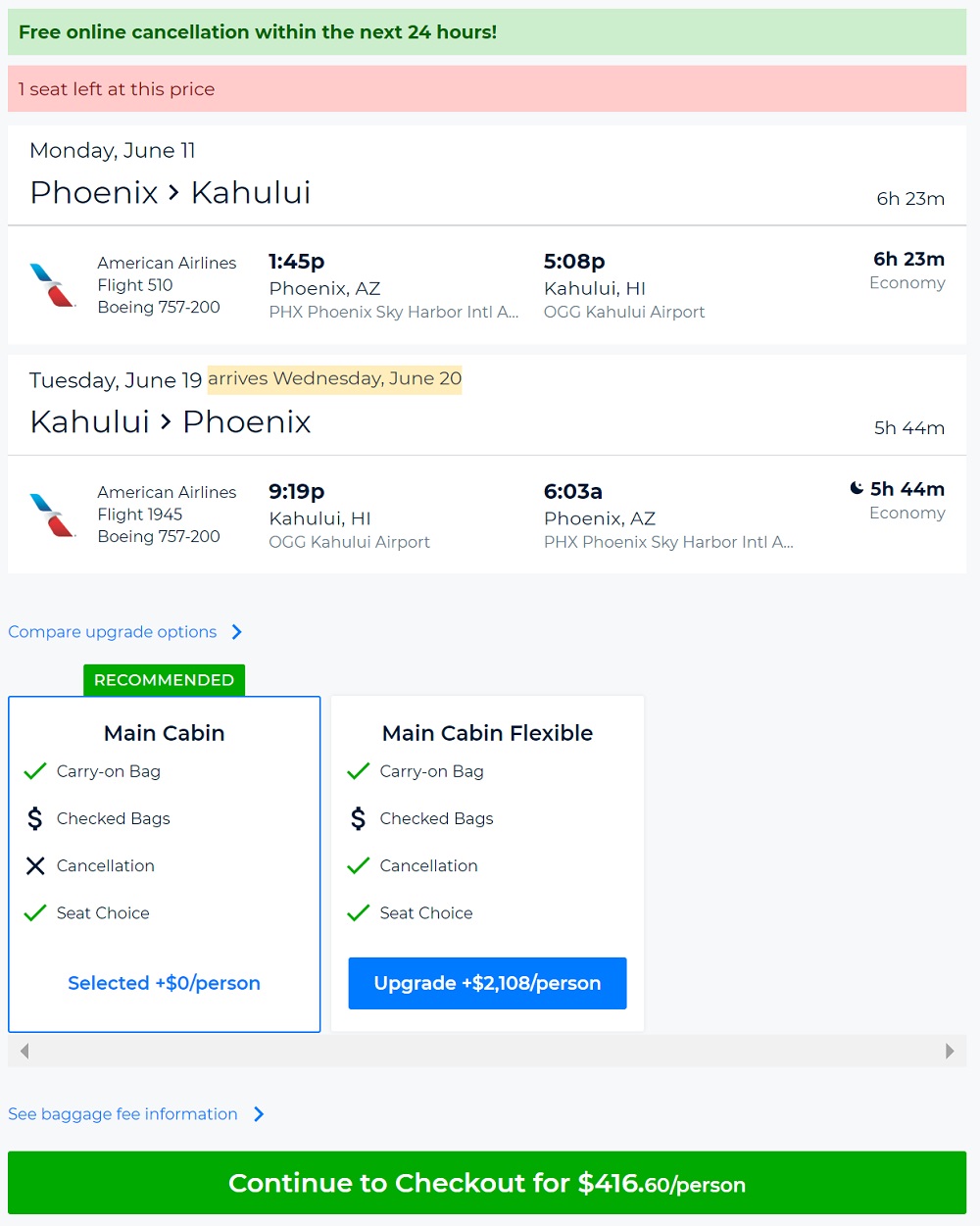Click Main Cabin Cancellation X icon

click(35, 865)
